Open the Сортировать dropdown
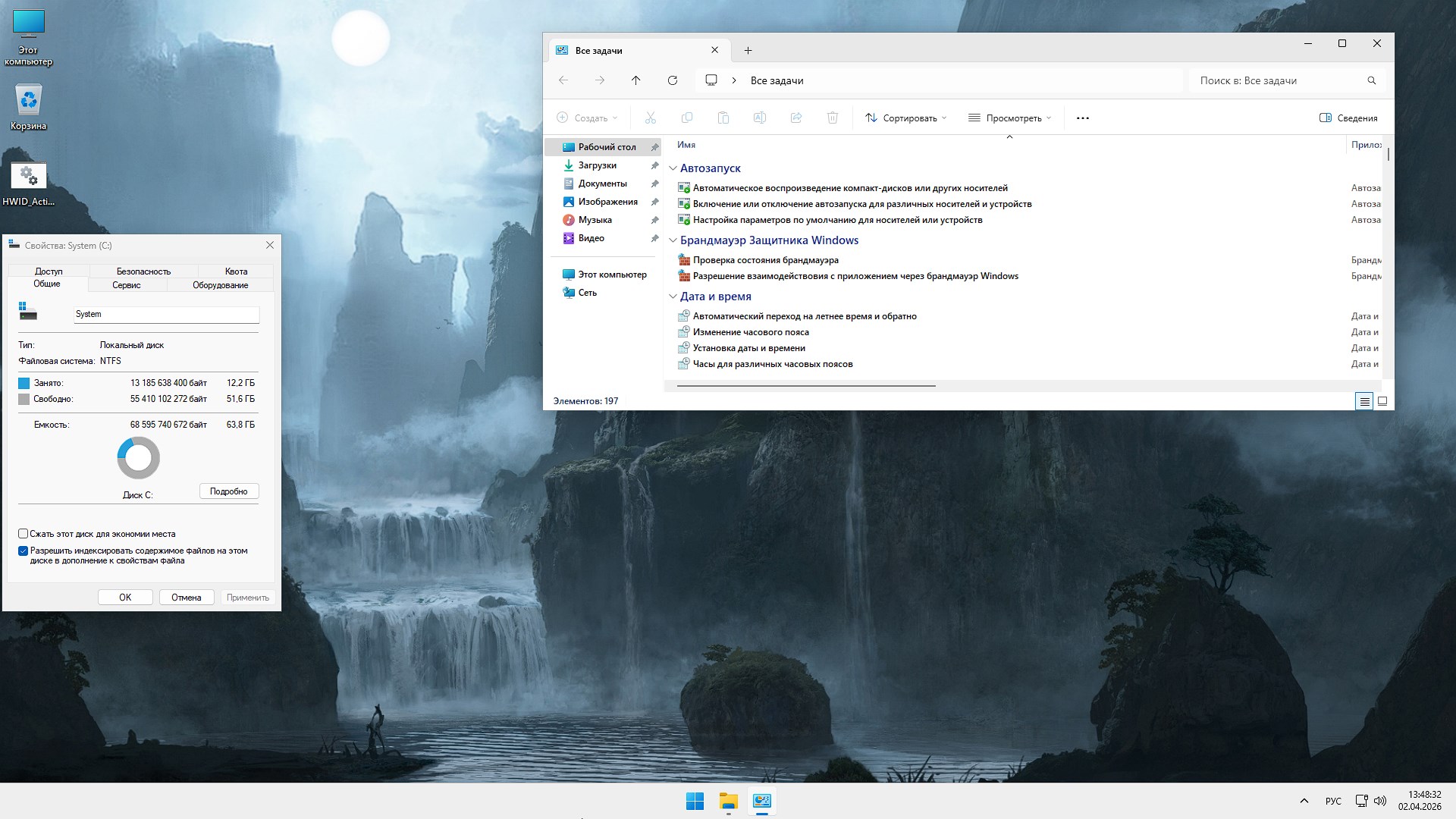This screenshot has height=819, width=1456. click(905, 118)
